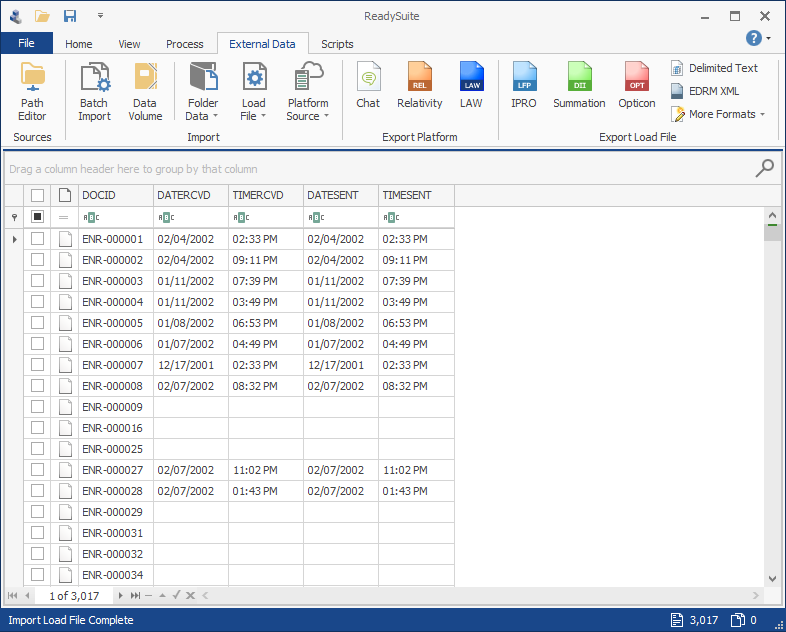
Task: Open the More Formats dropdown
Action: tap(719, 114)
